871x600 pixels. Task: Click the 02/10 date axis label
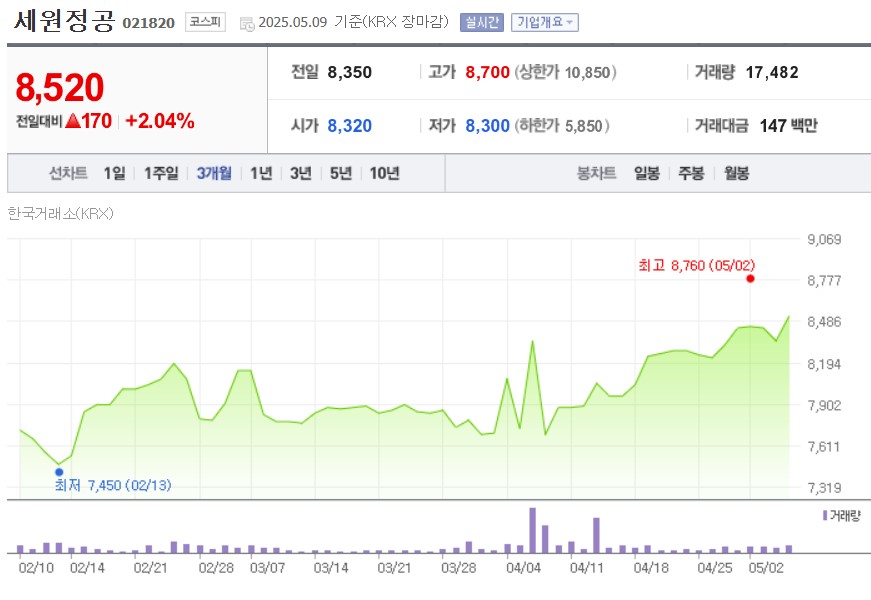pyautogui.click(x=36, y=568)
